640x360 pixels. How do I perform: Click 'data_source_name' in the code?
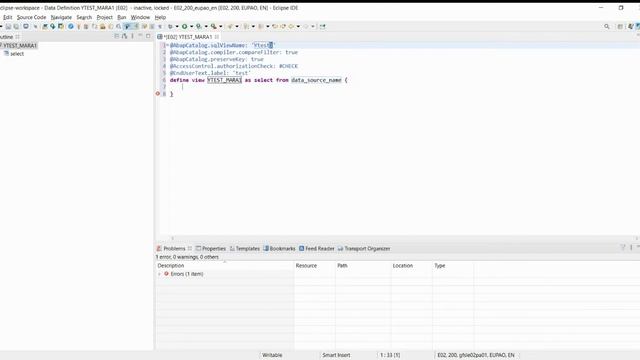pyautogui.click(x=316, y=80)
